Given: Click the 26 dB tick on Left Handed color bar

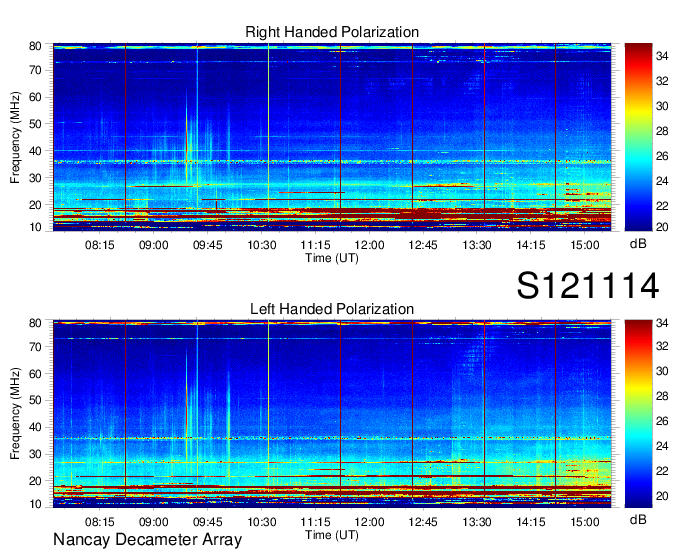Looking at the screenshot, I should [662, 421].
